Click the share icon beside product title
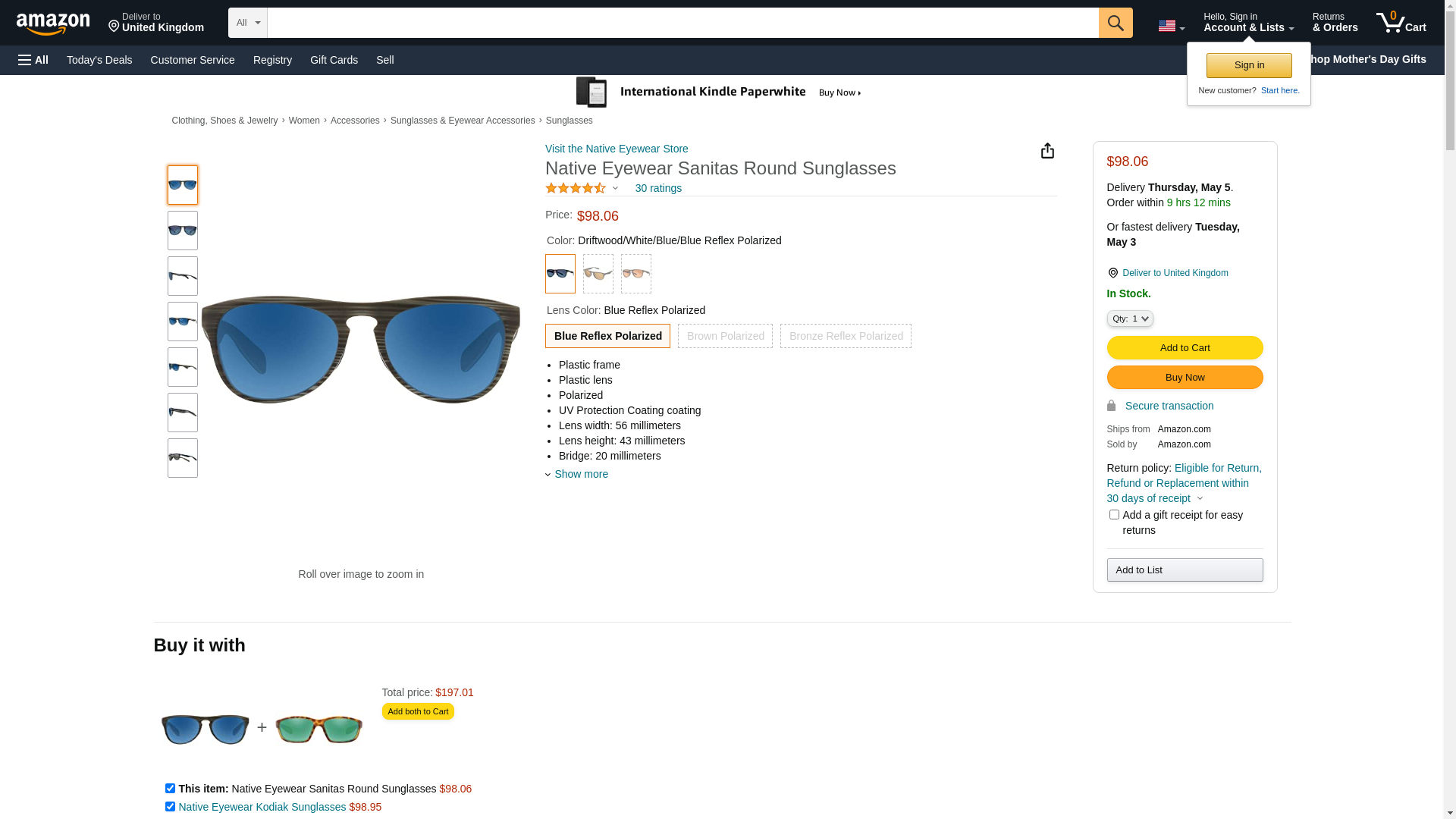 tap(1047, 151)
